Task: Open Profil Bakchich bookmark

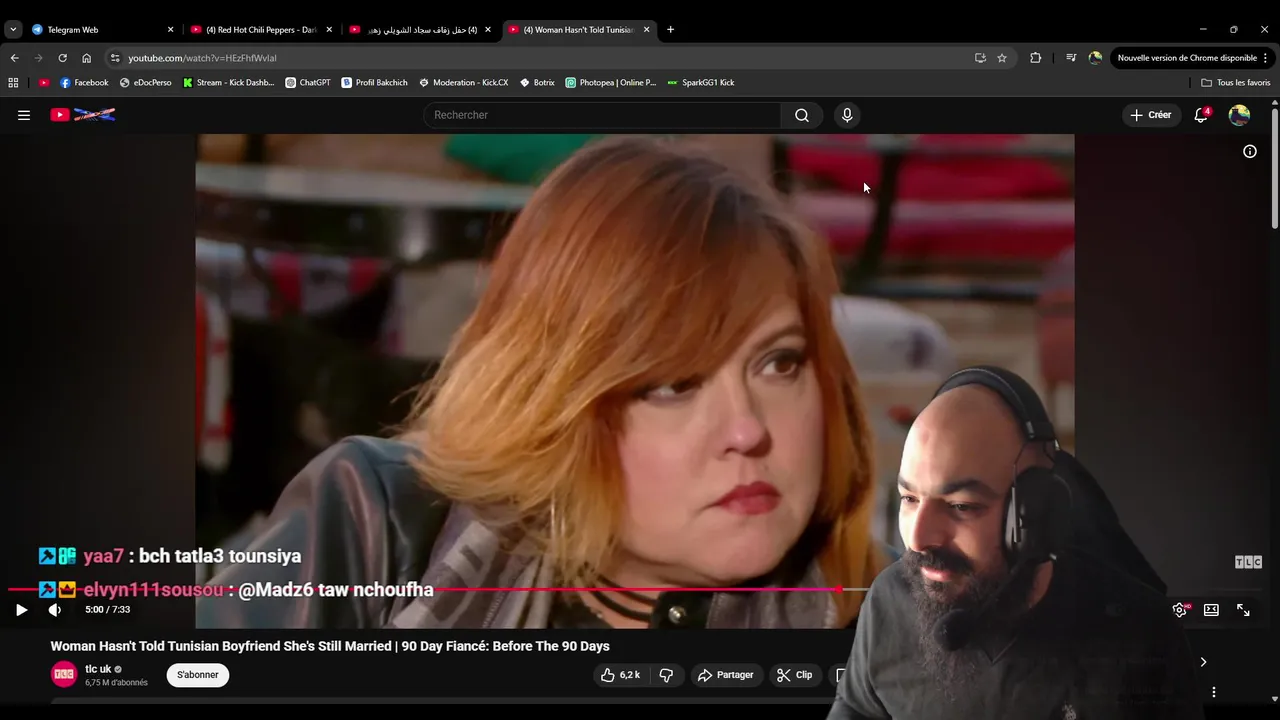Action: [374, 83]
